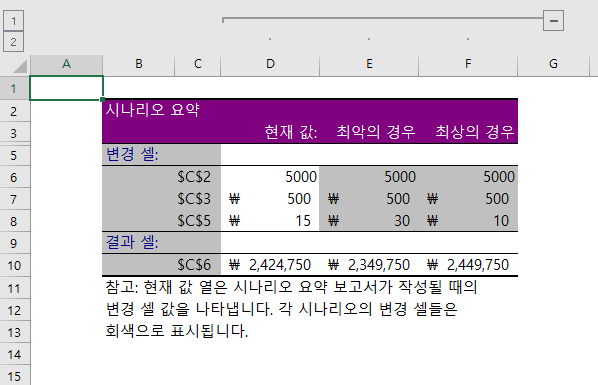This screenshot has height=385, width=598.
Task: Select row 11 header
Action: (14, 288)
